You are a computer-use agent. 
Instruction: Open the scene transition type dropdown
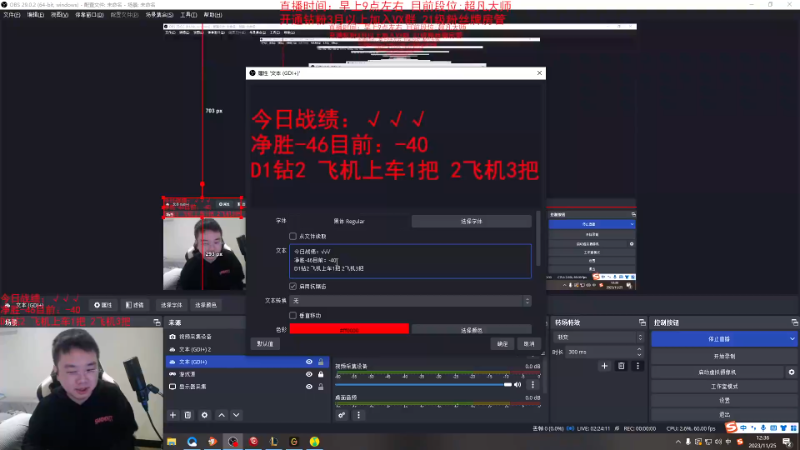pyautogui.click(x=598, y=337)
